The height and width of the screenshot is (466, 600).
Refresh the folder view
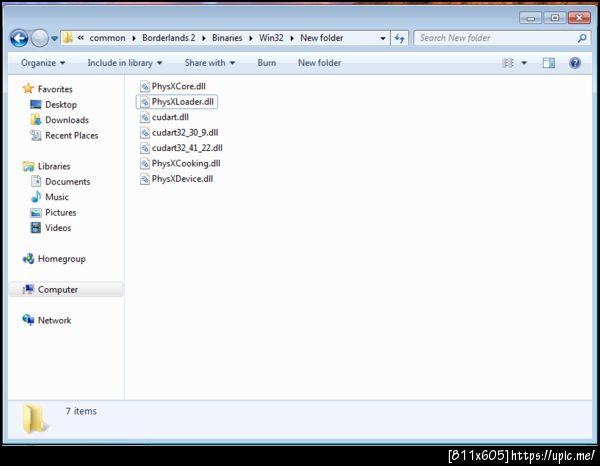tap(399, 38)
